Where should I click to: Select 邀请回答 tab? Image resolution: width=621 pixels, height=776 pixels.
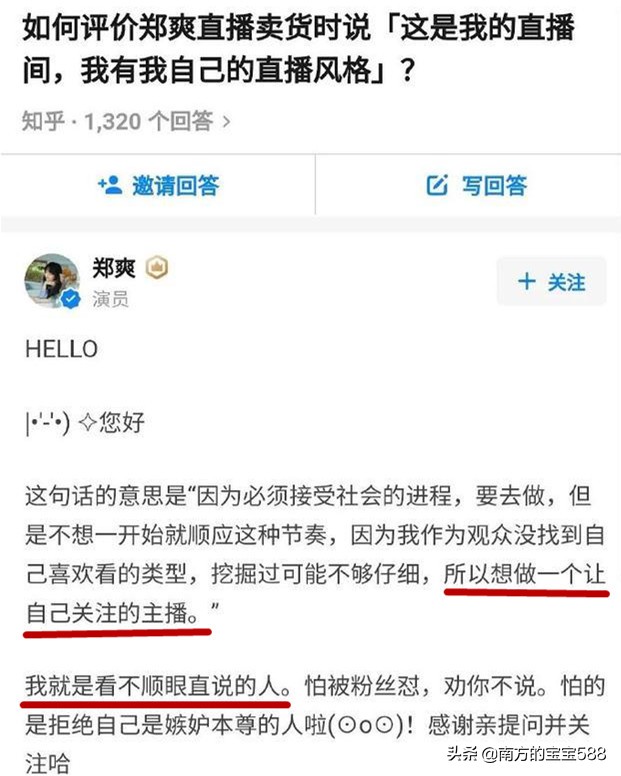[x=158, y=185]
